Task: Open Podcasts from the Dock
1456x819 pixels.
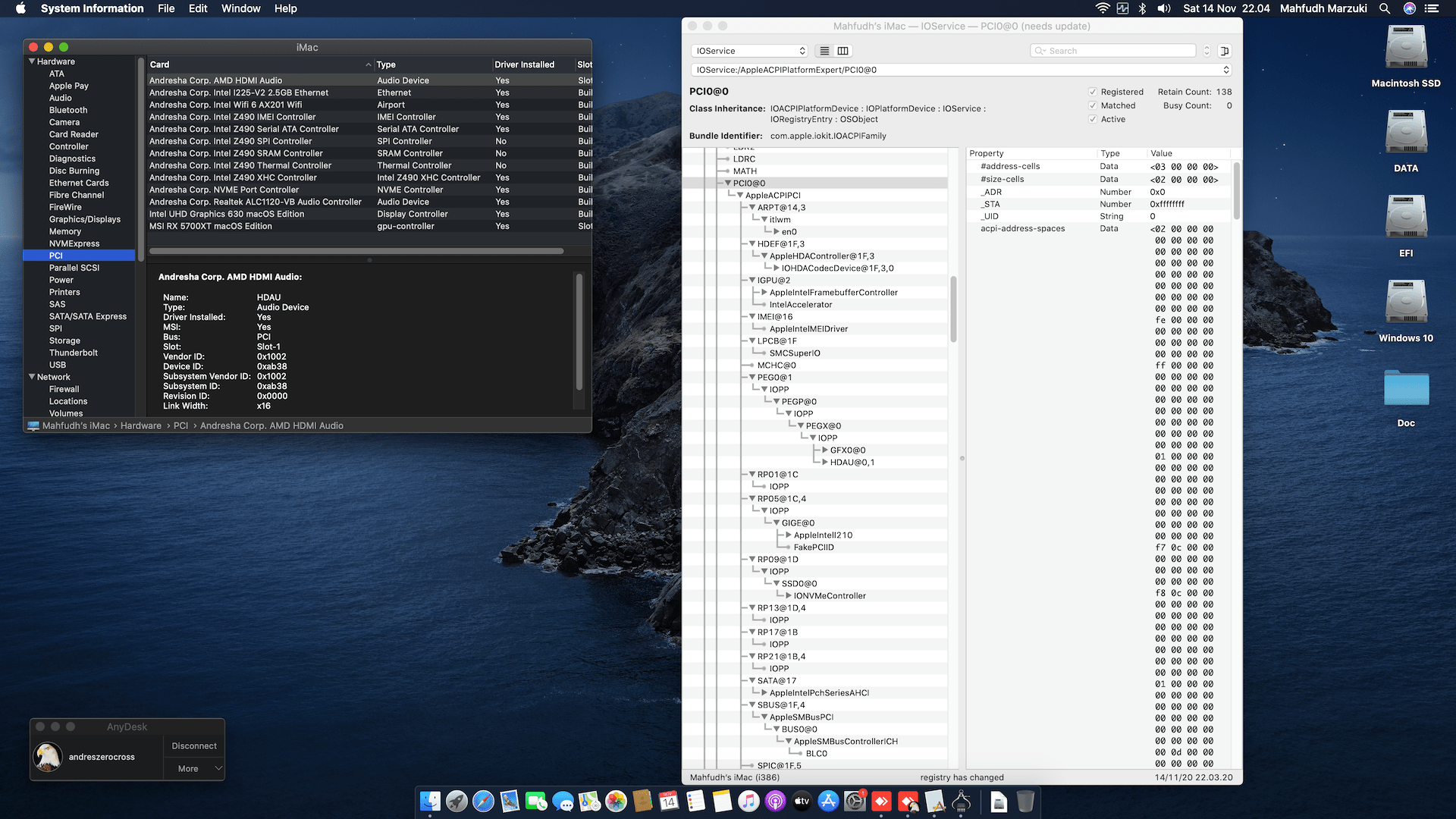Action: (775, 801)
